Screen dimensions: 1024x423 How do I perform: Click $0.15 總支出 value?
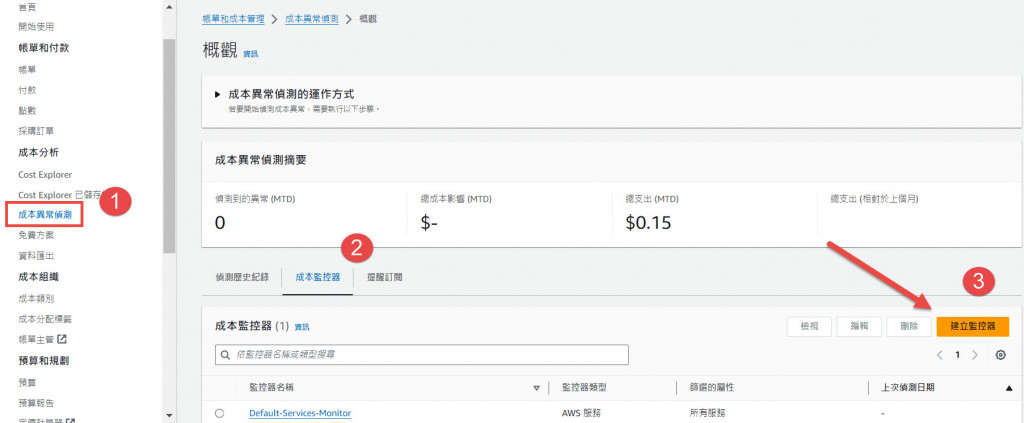[x=648, y=223]
